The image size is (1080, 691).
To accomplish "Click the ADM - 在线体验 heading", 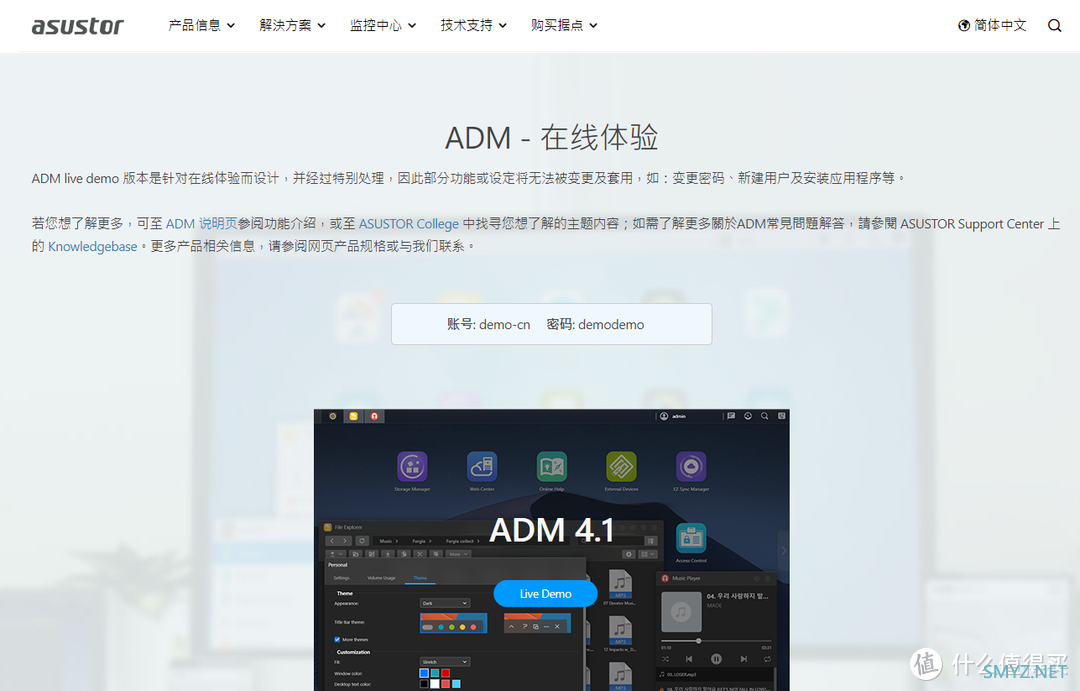I will click(x=552, y=138).
